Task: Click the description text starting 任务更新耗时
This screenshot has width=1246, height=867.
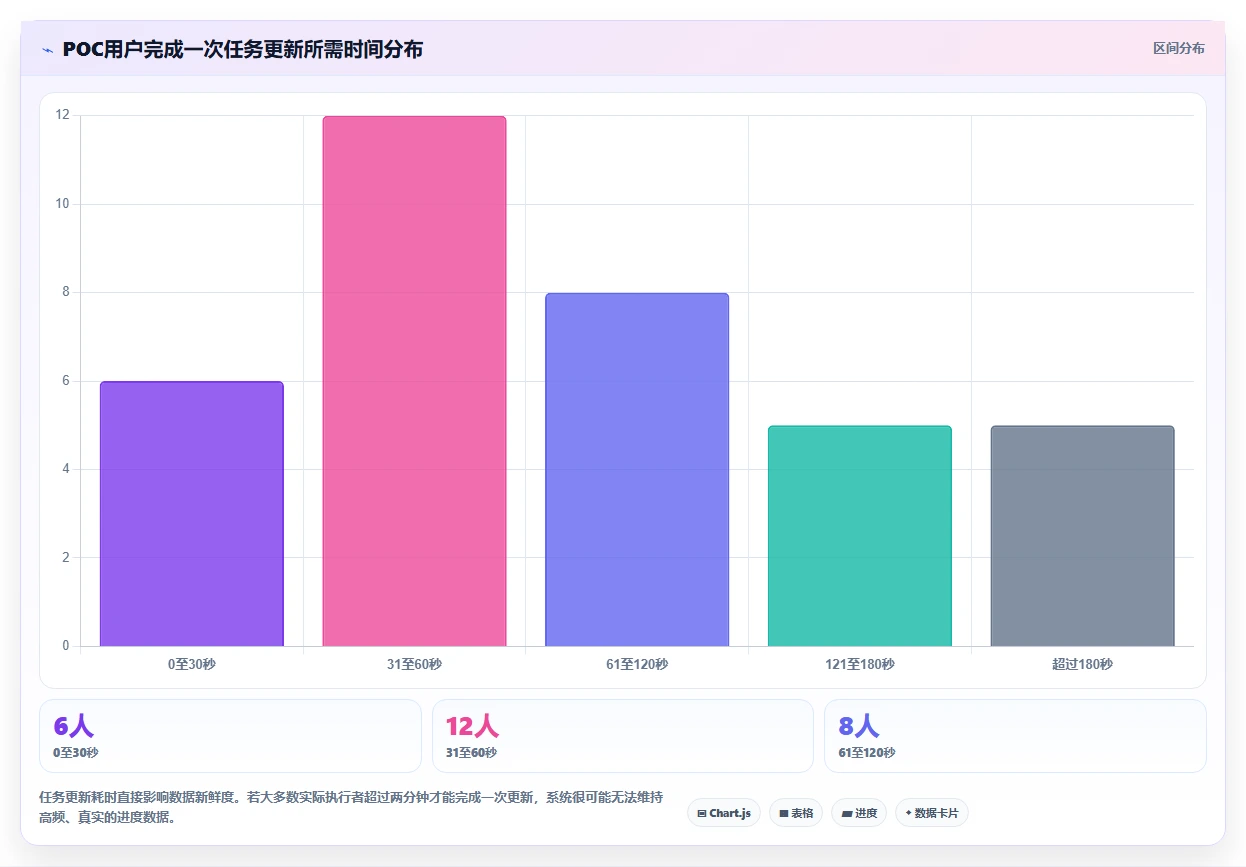Action: coord(350,807)
